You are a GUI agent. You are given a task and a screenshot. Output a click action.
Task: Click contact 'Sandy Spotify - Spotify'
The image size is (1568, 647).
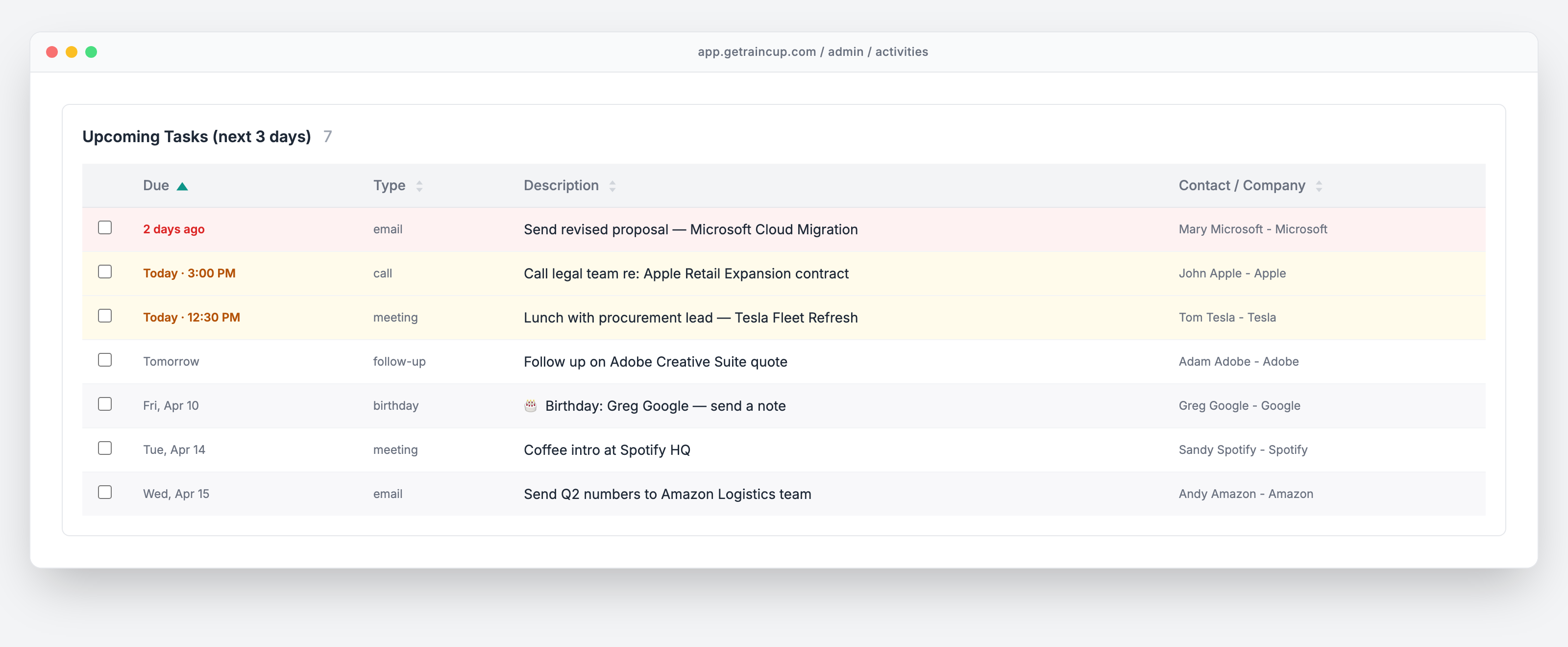tap(1243, 450)
